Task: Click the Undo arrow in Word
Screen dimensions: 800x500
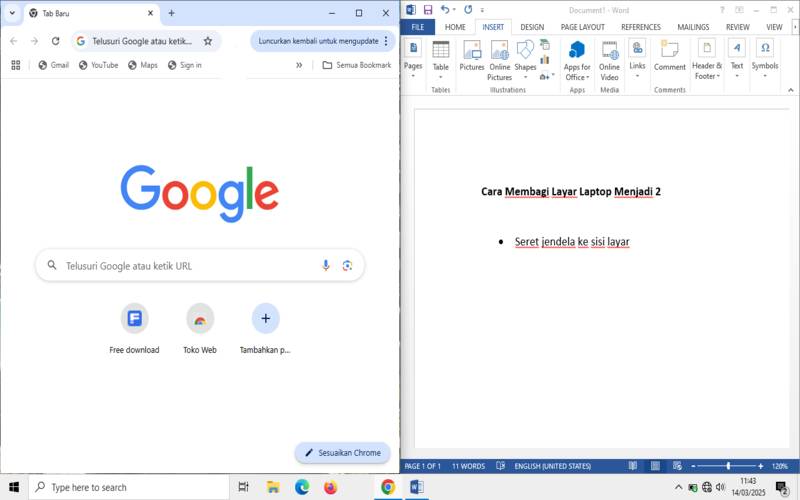Action: (x=445, y=10)
